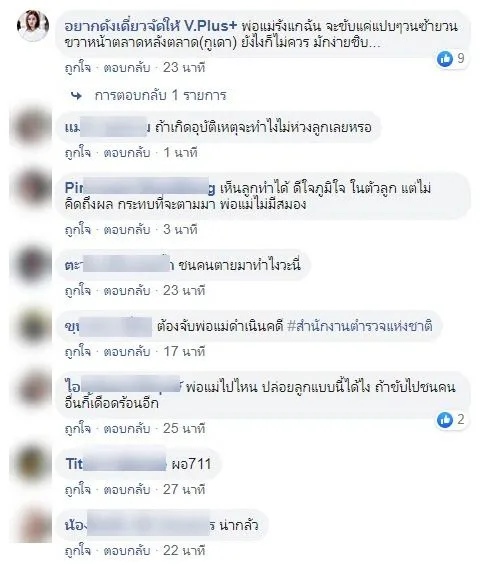The height and width of the screenshot is (567, 483).
Task: Click the 22 นาที timestamp
Action: pos(184,551)
